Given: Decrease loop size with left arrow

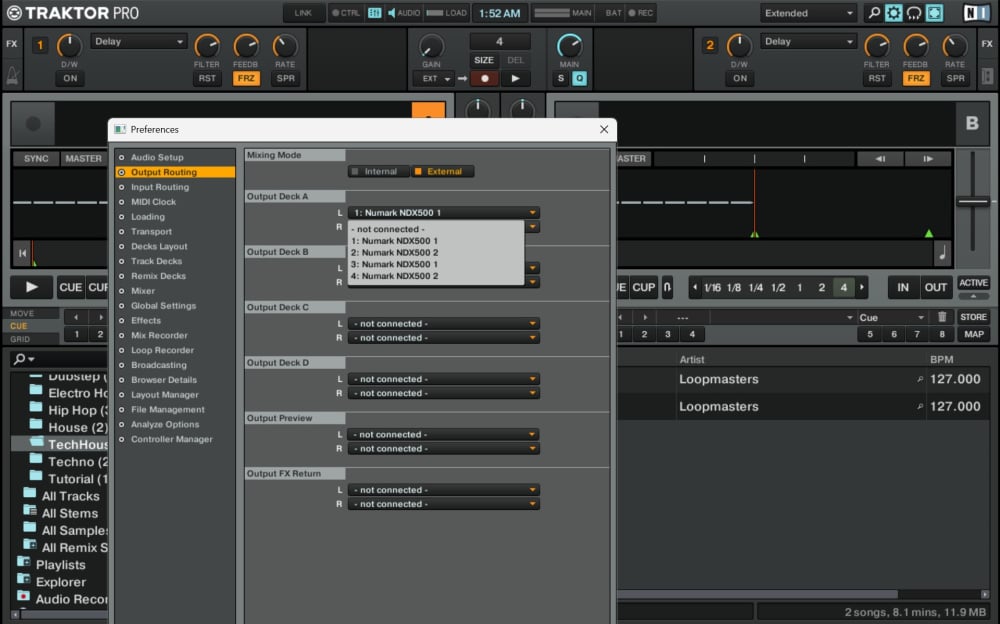Looking at the screenshot, I should click(695, 287).
